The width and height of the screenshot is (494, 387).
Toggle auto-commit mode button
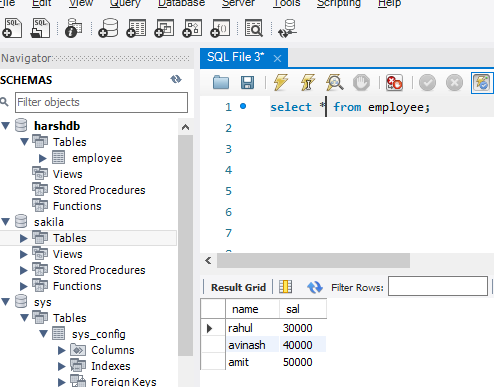pyautogui.click(x=482, y=83)
